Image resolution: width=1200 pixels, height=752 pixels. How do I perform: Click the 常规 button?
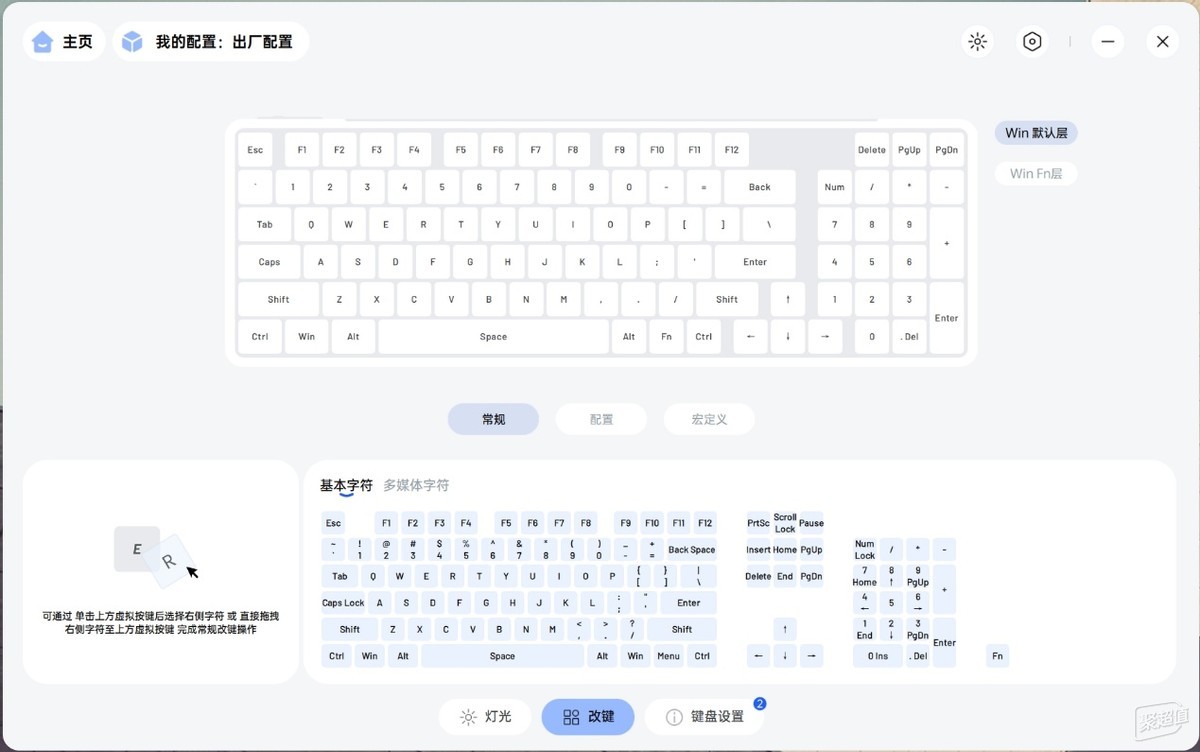pos(493,419)
